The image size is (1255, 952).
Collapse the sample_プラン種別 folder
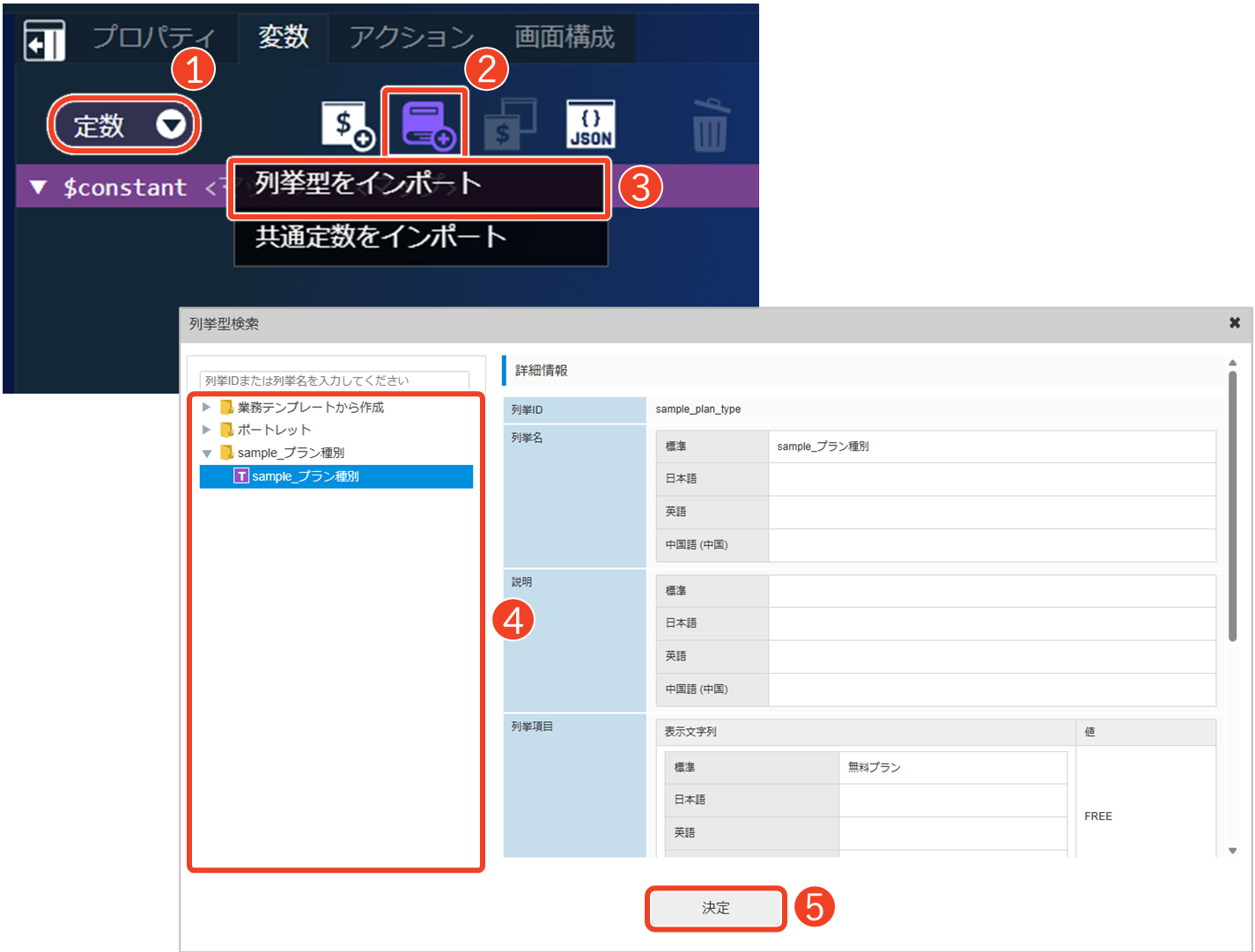(207, 454)
